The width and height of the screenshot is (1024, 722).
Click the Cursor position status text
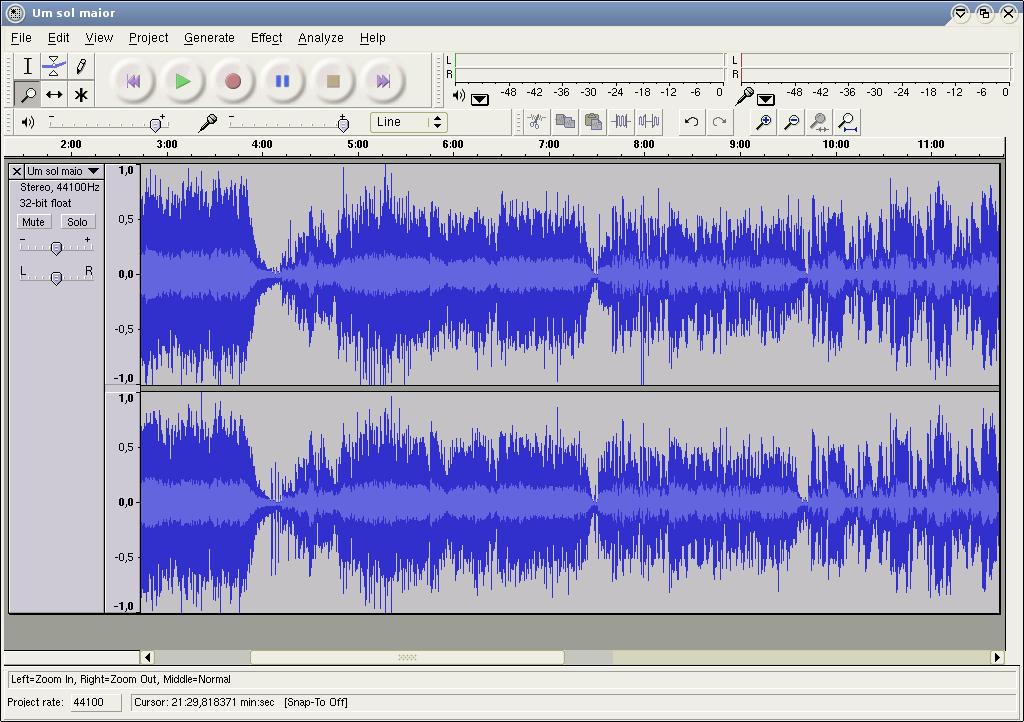(204, 702)
